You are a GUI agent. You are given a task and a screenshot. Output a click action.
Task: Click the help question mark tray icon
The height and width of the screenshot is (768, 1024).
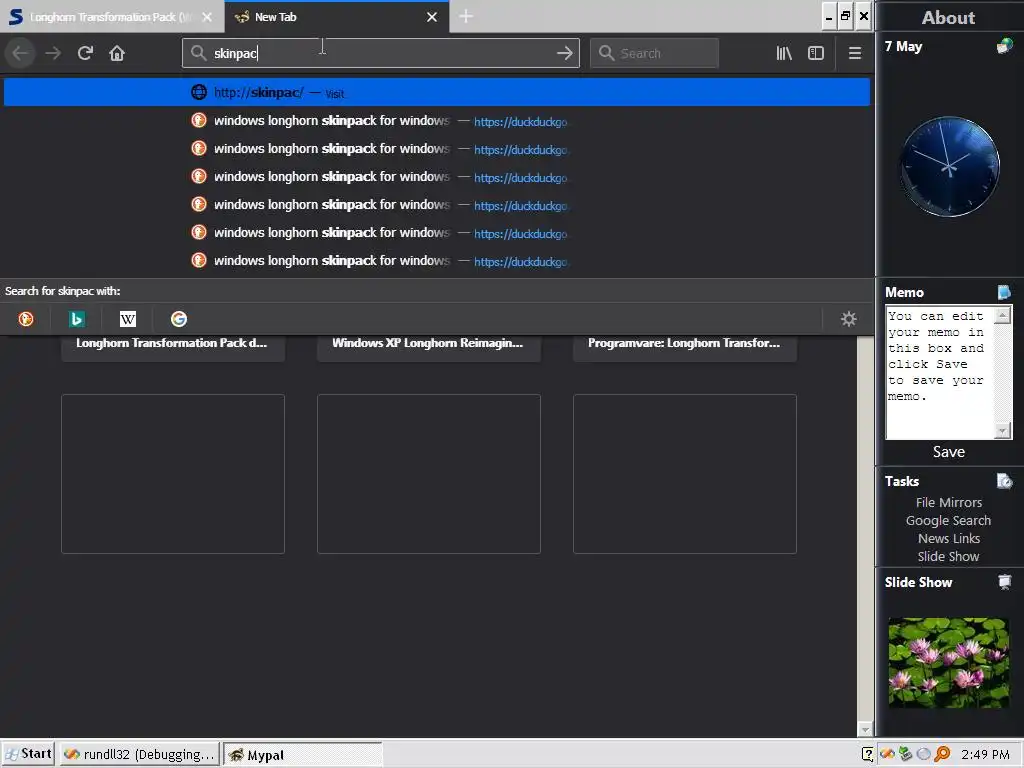pos(867,754)
